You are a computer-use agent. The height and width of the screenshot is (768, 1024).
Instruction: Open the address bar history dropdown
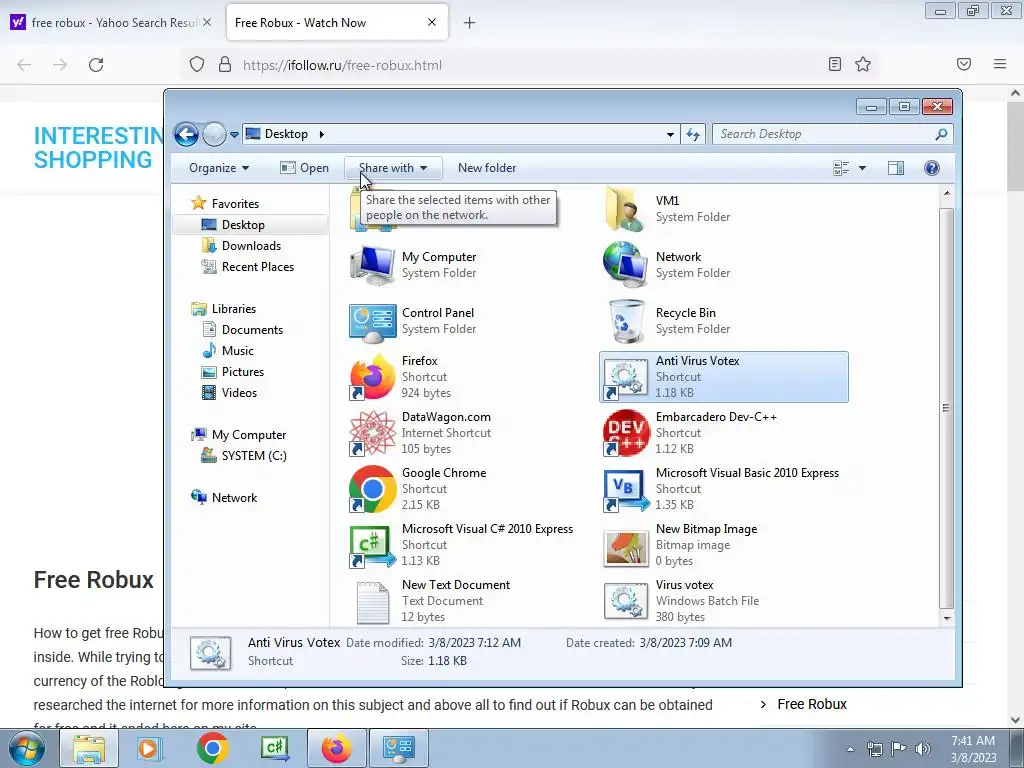(x=670, y=135)
